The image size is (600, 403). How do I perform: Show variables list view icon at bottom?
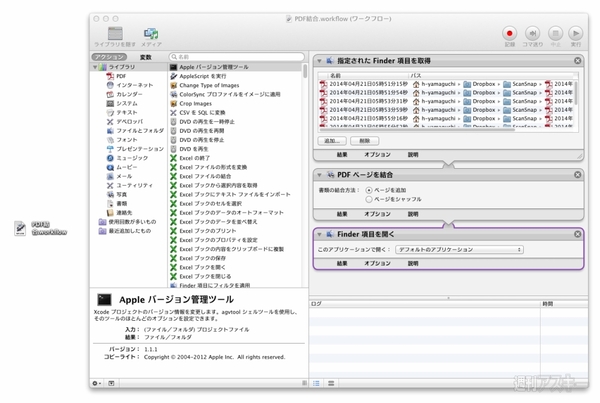pyautogui.click(x=331, y=383)
